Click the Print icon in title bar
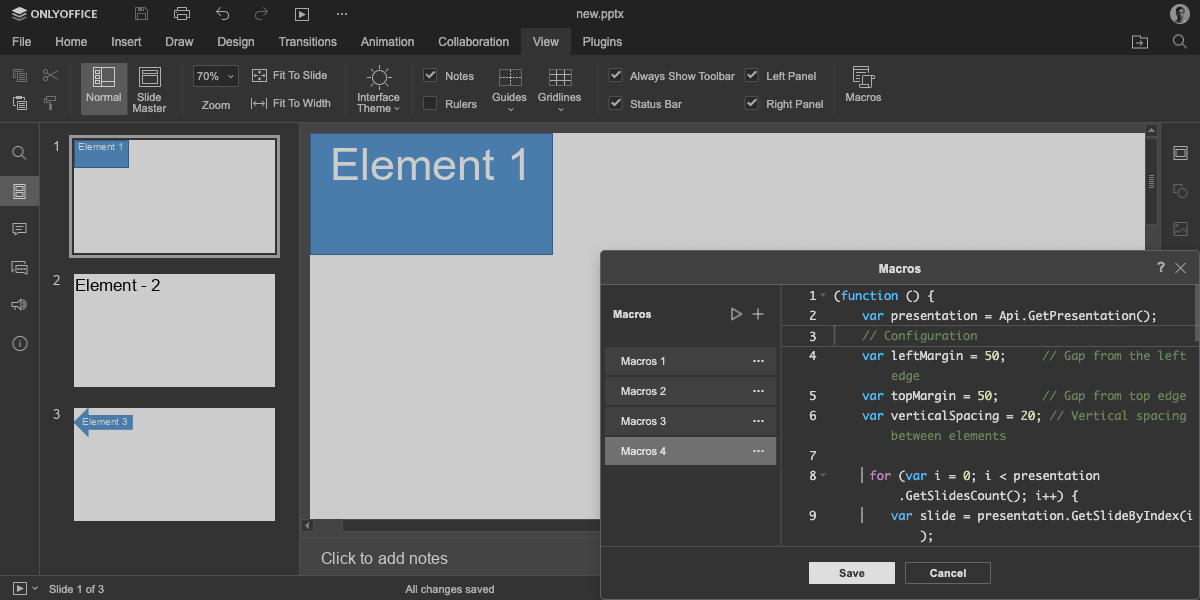 coord(181,14)
